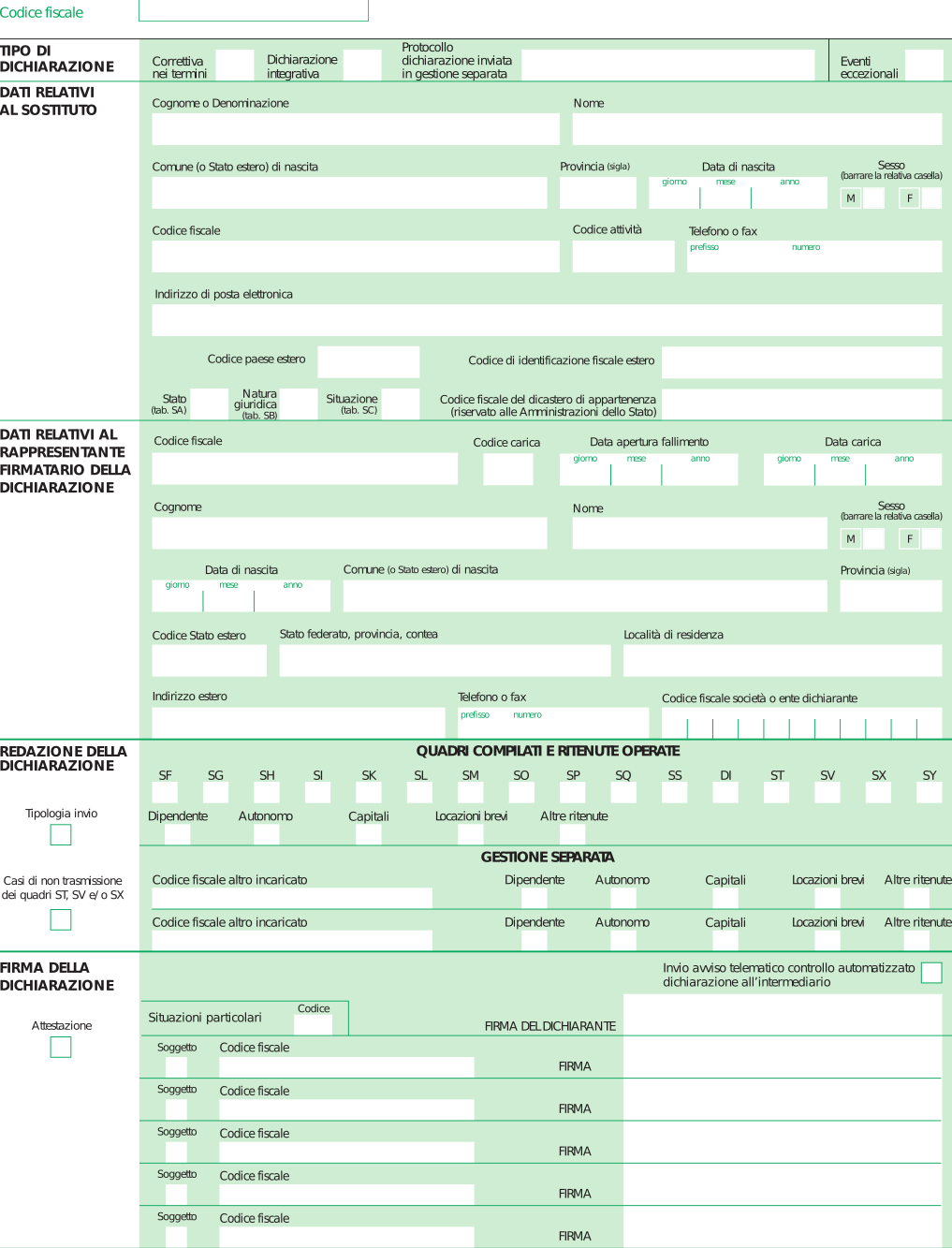The width and height of the screenshot is (952, 1248).
Task: Mark the SF quadro box
Action: (x=165, y=793)
